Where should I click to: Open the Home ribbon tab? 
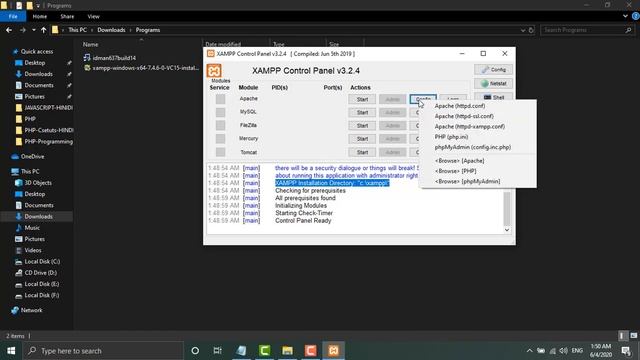point(40,16)
